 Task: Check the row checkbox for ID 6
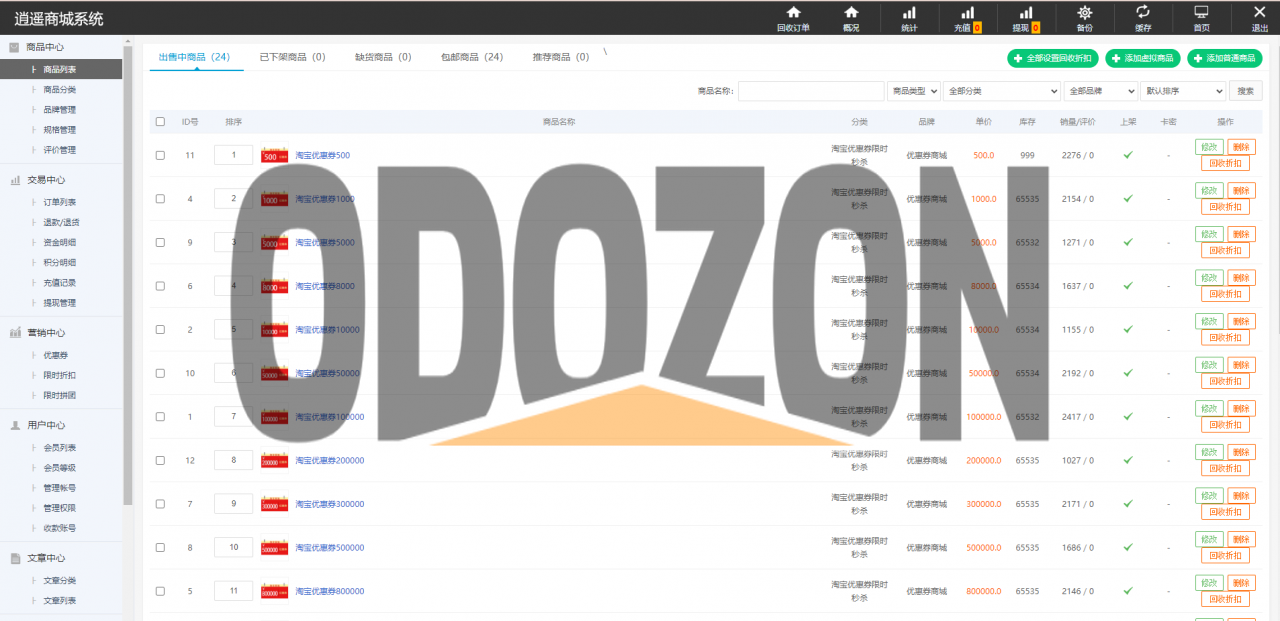click(160, 286)
